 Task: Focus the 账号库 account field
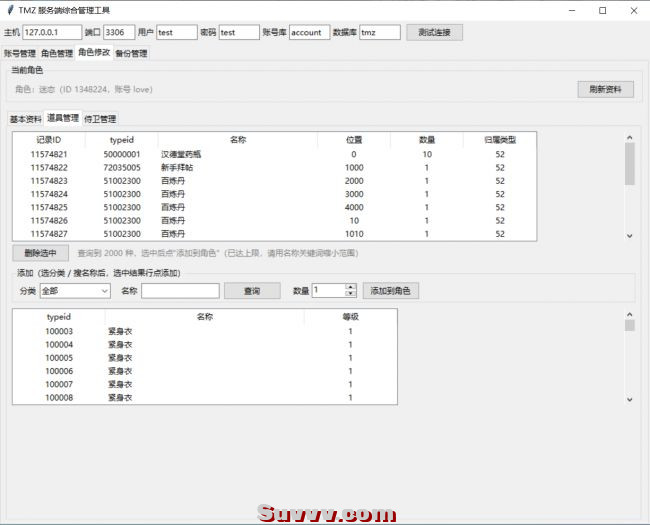coord(310,32)
